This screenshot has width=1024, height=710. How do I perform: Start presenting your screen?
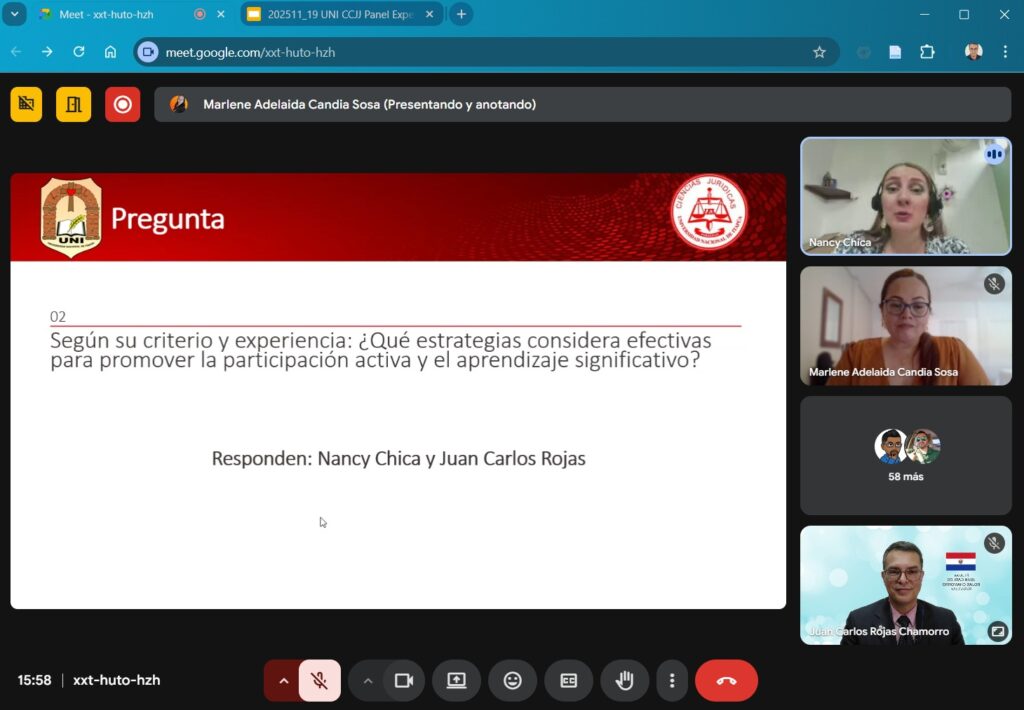click(x=456, y=681)
